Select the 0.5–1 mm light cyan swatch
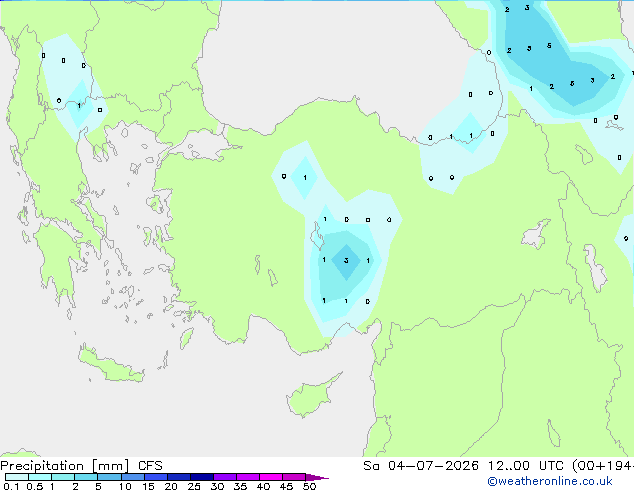The image size is (634, 490). (40, 477)
